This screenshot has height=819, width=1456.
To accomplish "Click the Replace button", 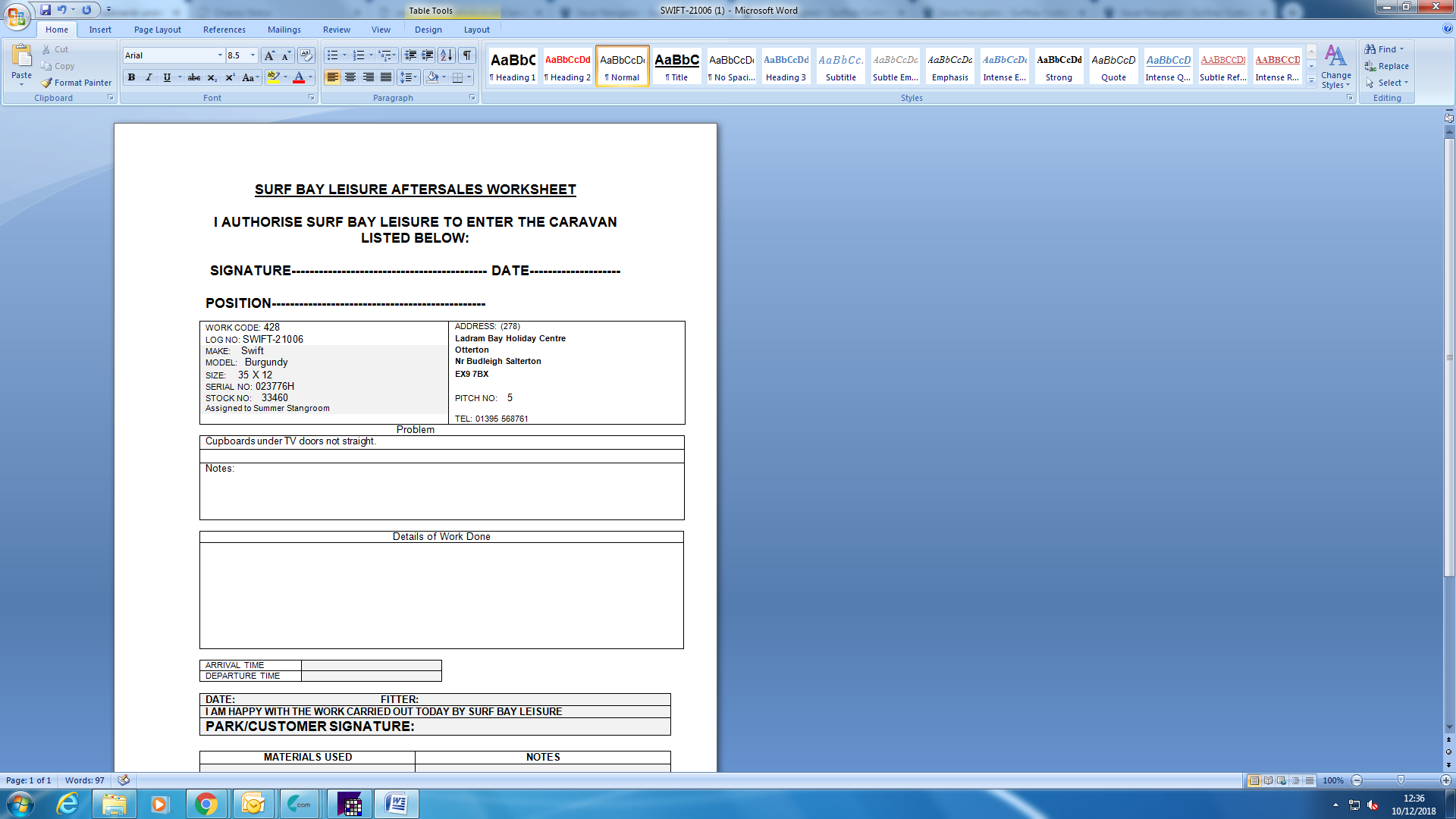I will [1386, 66].
